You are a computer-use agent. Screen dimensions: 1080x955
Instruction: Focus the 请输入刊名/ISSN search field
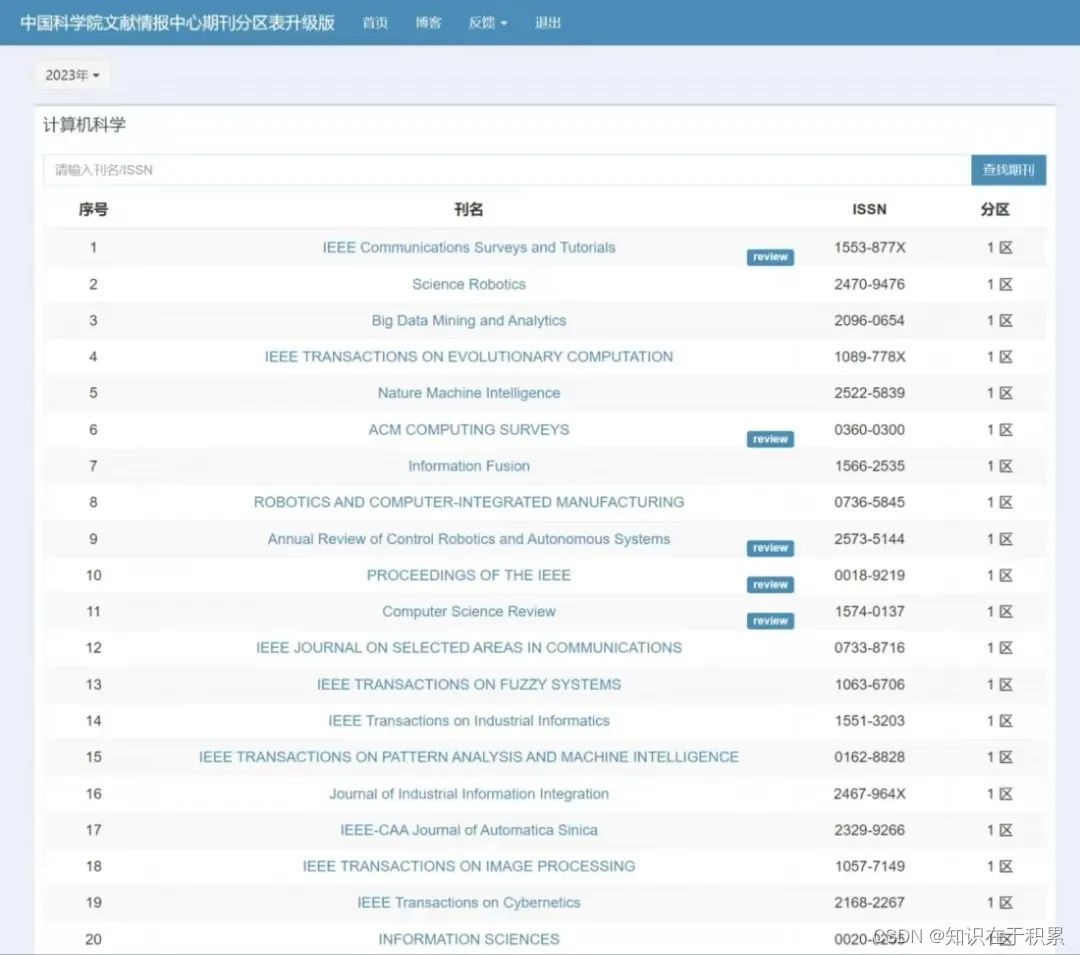507,170
